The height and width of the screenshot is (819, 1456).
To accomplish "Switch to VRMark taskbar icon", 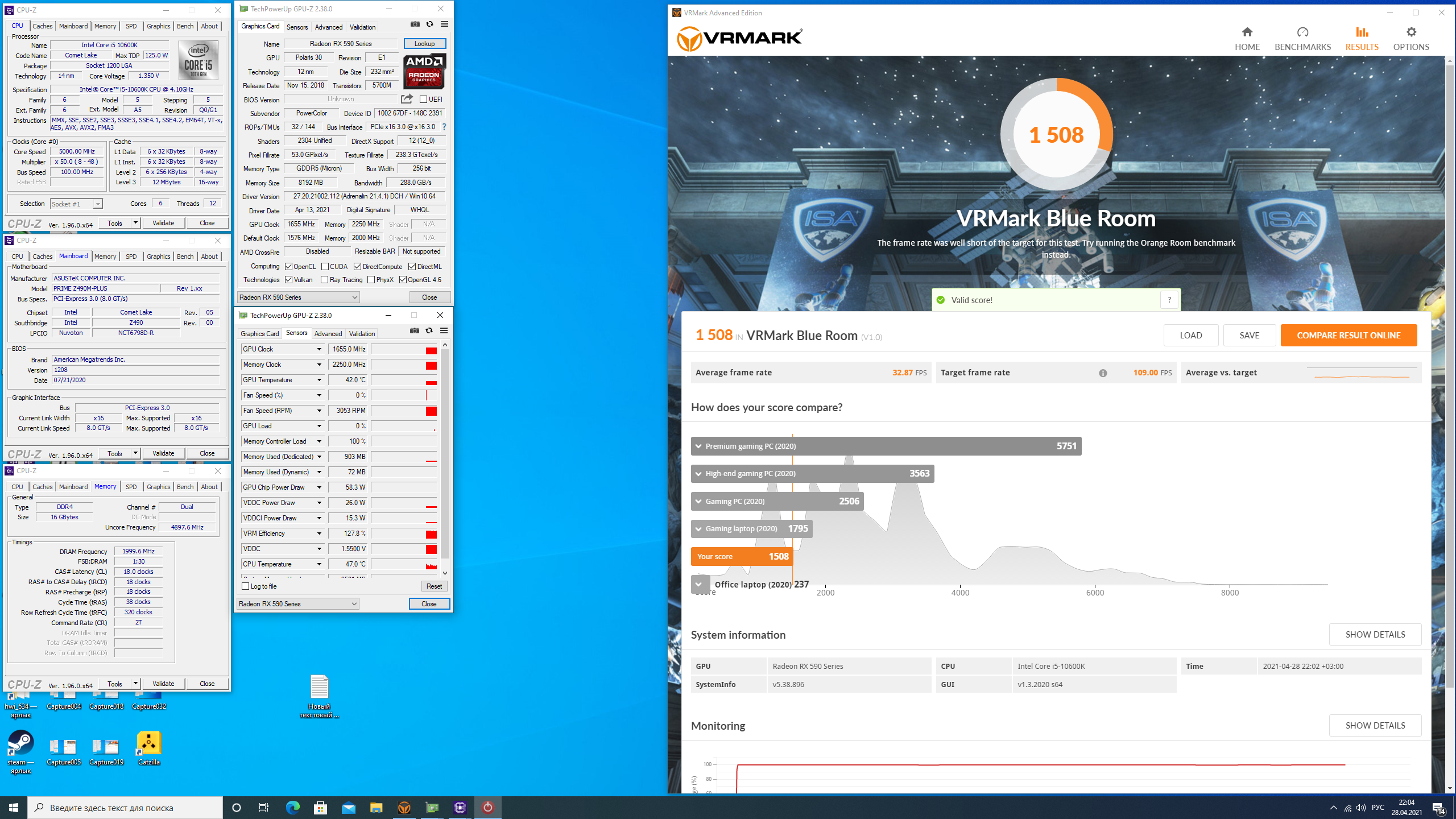I will tap(404, 808).
